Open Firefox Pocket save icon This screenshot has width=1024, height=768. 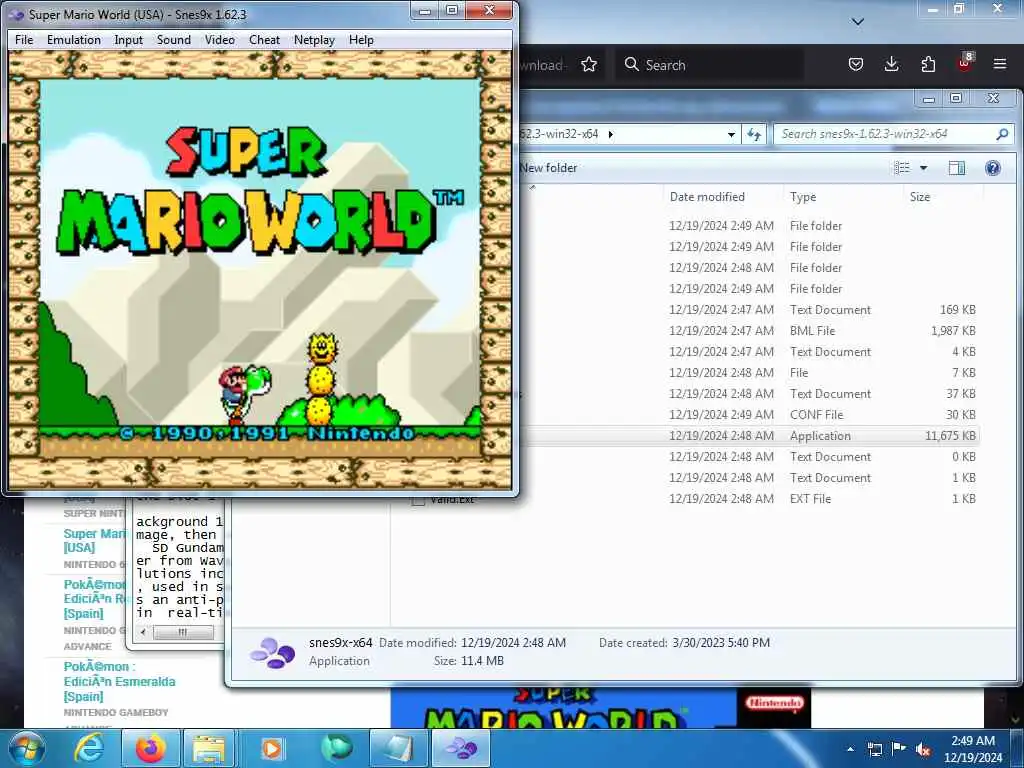(856, 64)
